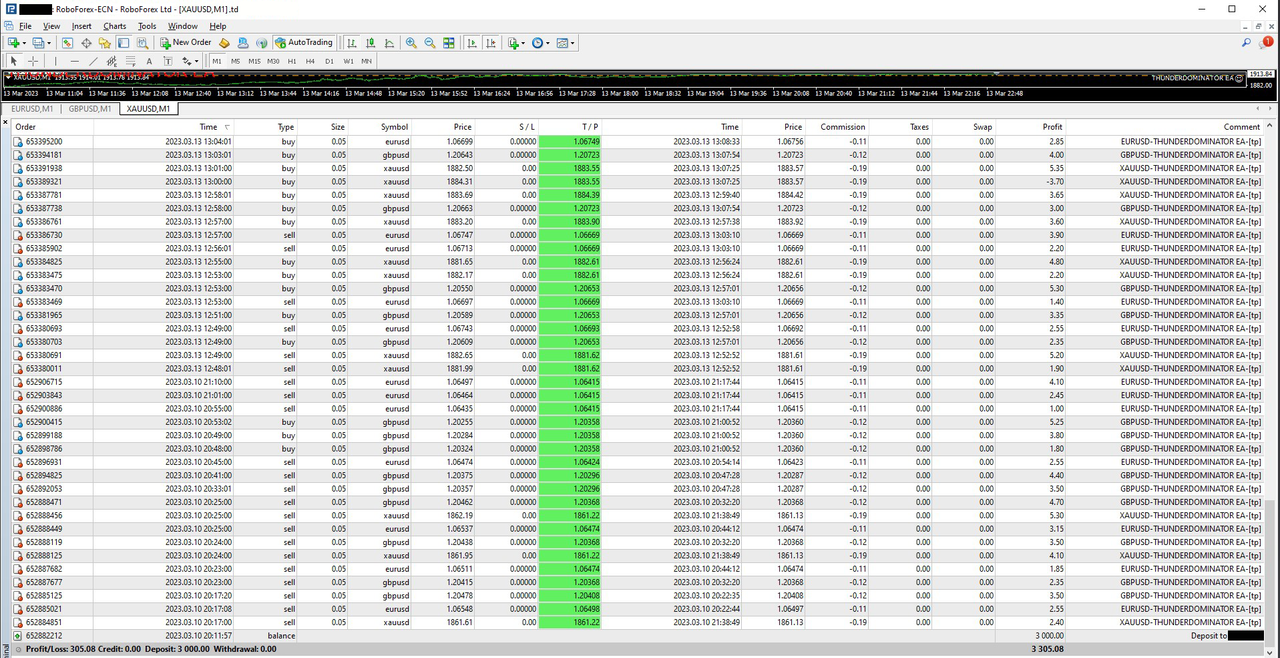Screen dimensions: 1280x658
Task: Switch to bar chart display
Action: [x=352, y=43]
